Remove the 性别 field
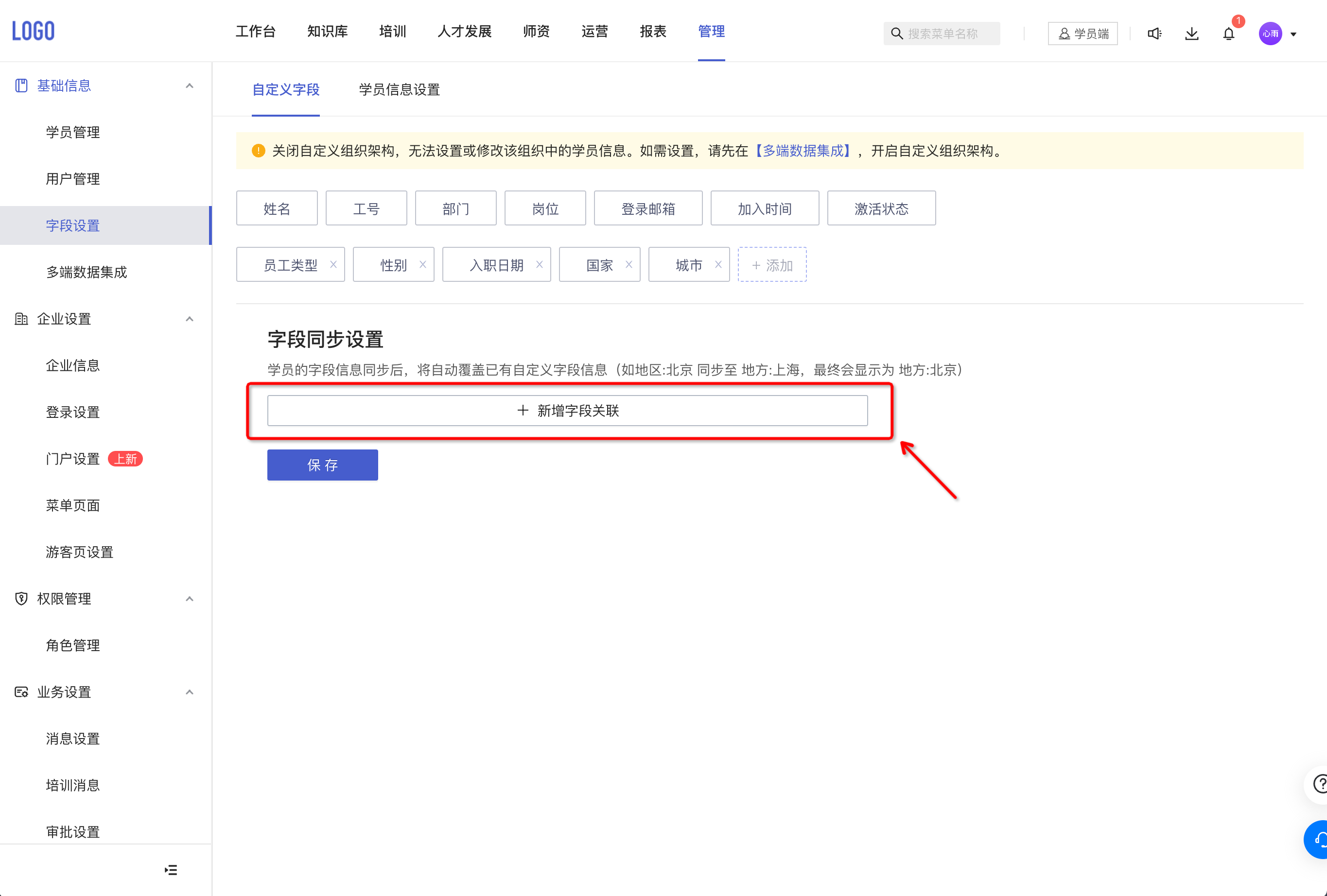Viewport: 1327px width, 896px height. coord(422,264)
